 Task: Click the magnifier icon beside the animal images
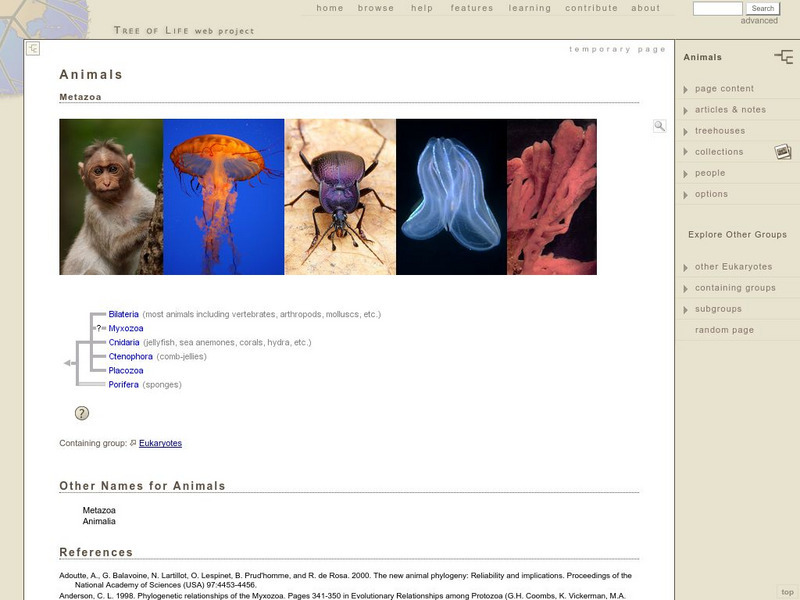click(x=660, y=126)
